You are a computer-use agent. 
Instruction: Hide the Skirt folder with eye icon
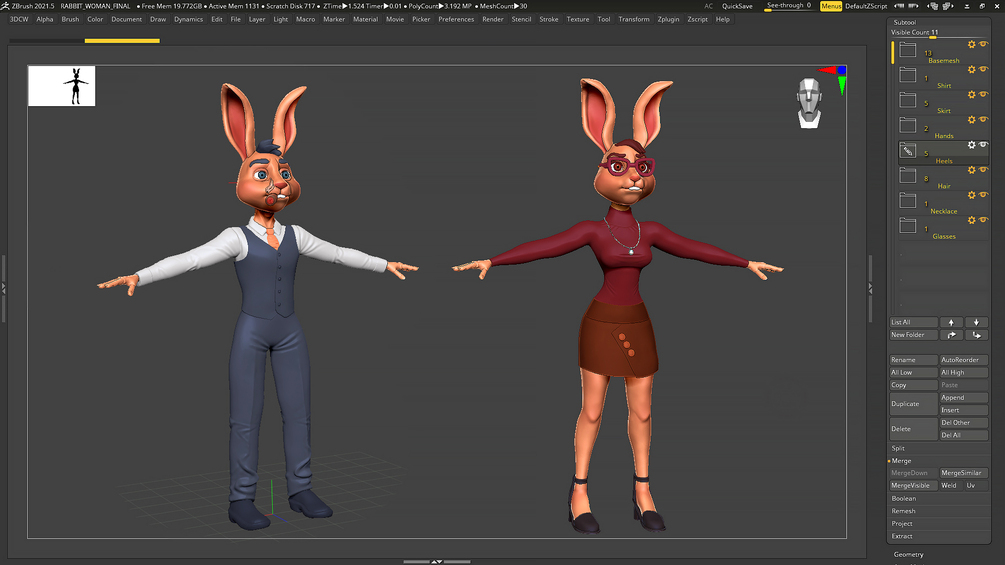[983, 95]
